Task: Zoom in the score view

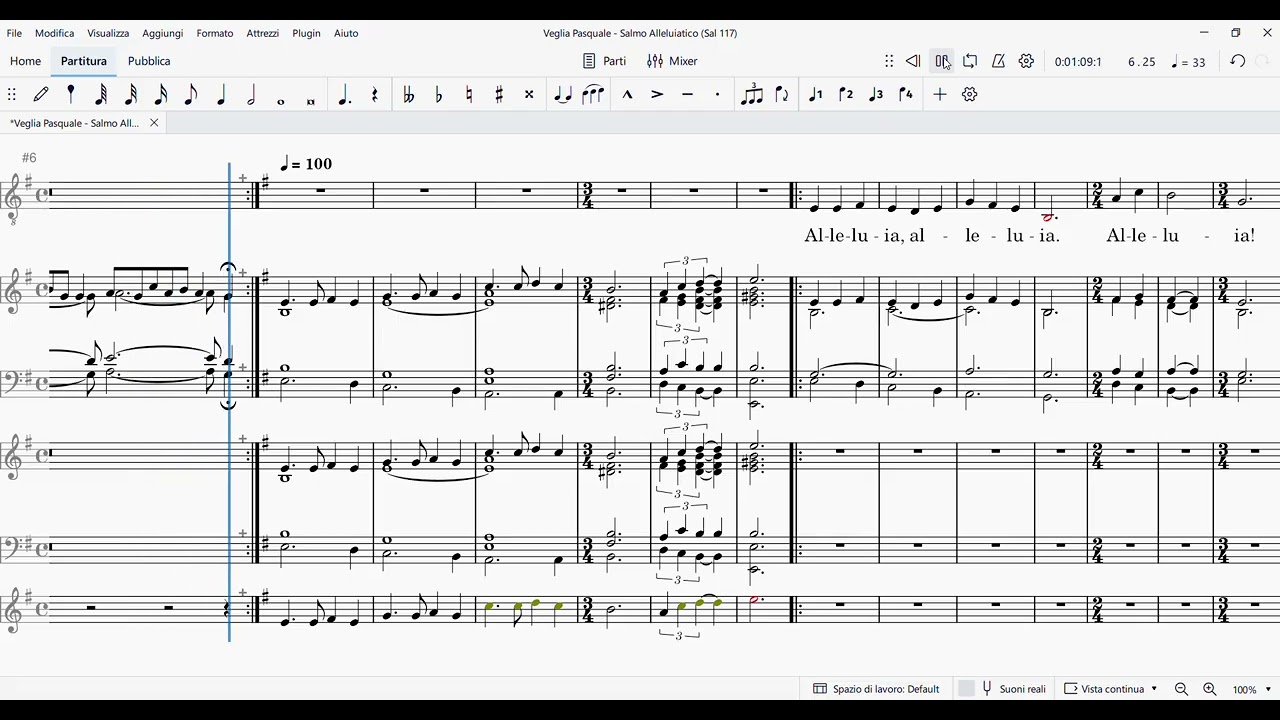Action: pyautogui.click(x=1209, y=689)
